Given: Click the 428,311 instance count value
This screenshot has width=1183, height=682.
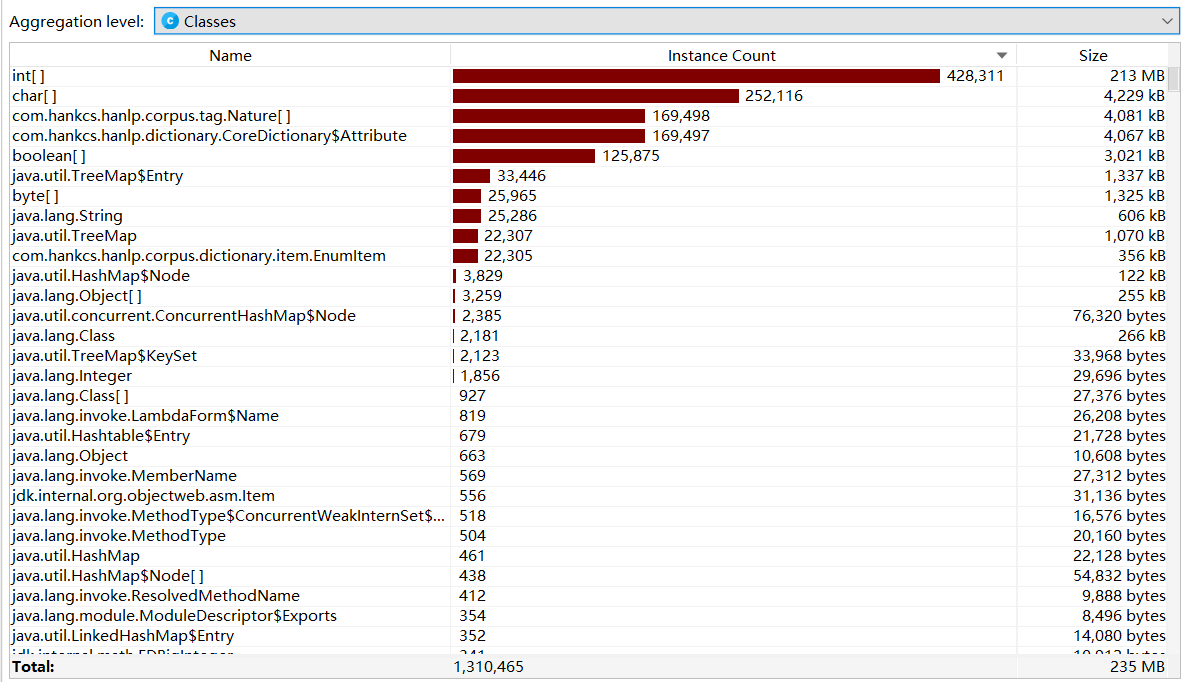Looking at the screenshot, I should click(975, 75).
